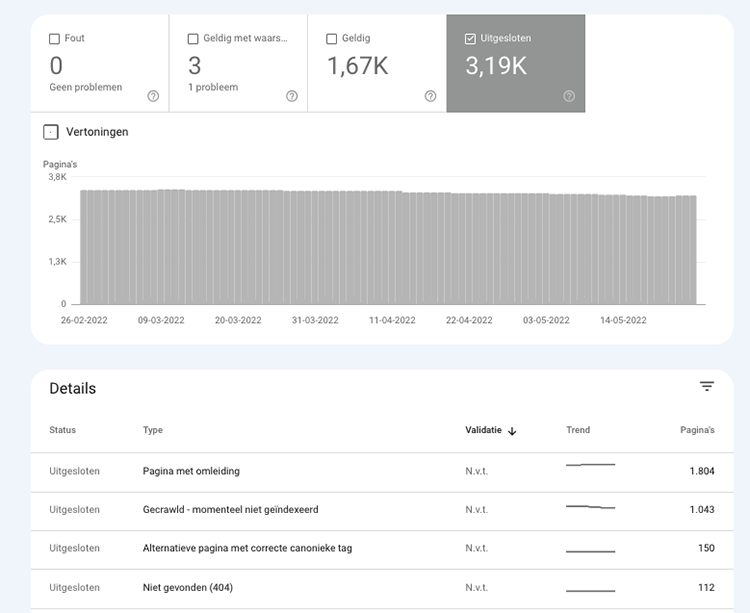The image size is (750, 613).
Task: Click help icon in Geldig met waarschuwingen card
Action: [x=291, y=96]
